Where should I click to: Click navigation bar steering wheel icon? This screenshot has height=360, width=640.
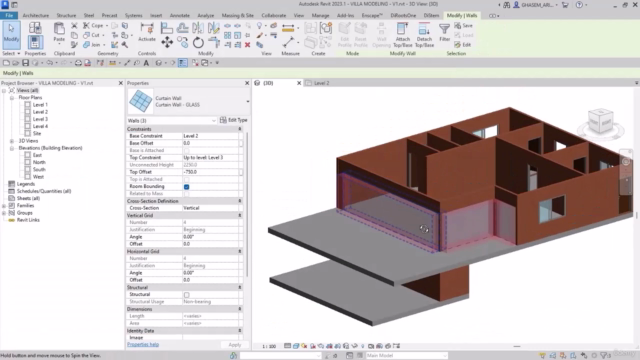(x=626, y=162)
